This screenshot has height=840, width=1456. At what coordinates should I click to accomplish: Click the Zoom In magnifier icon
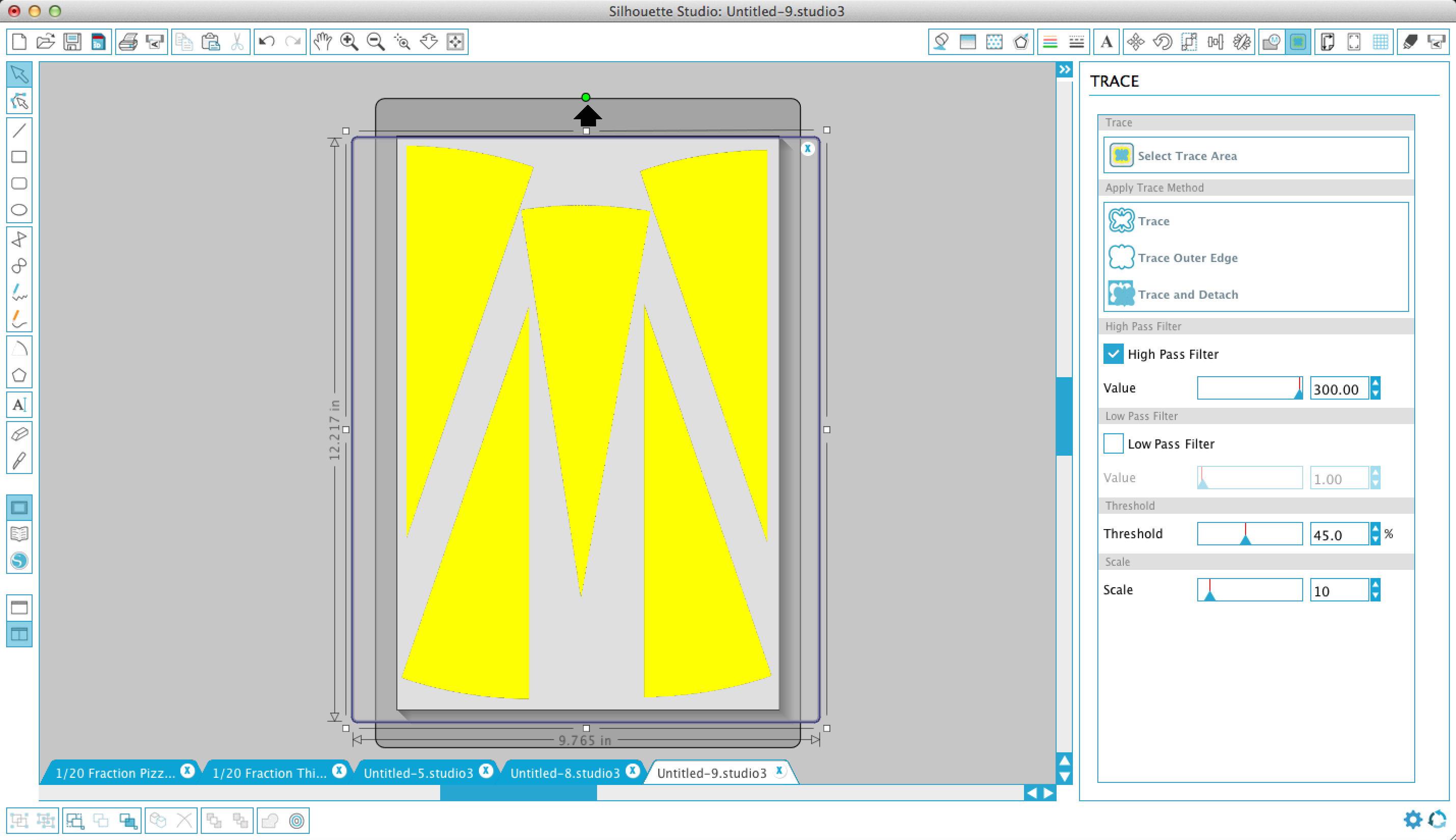[x=349, y=41]
